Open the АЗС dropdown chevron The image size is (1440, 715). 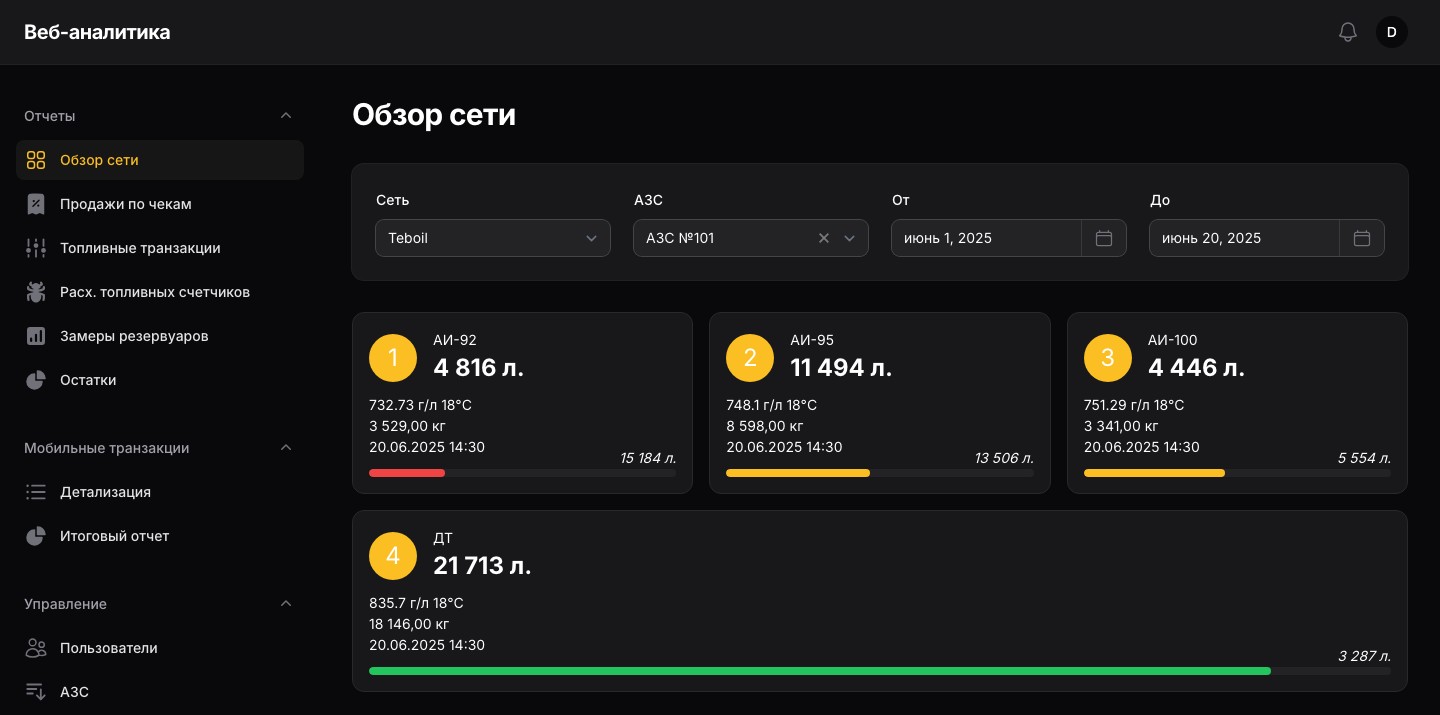850,238
